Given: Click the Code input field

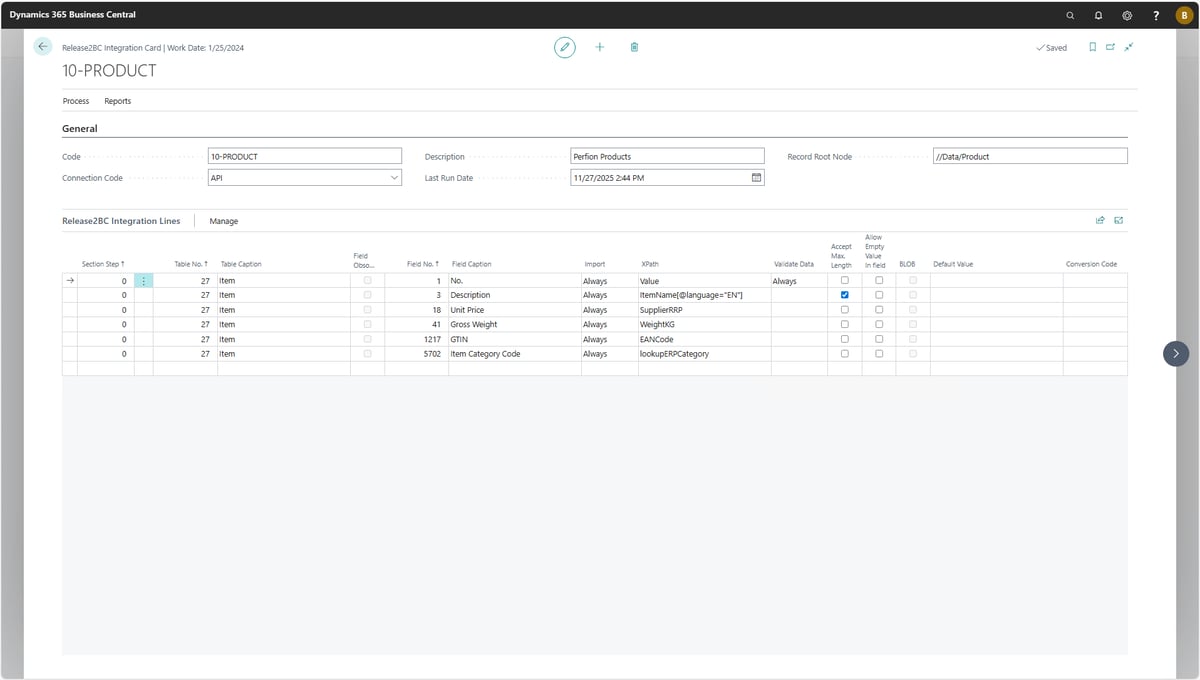Looking at the screenshot, I should pyautogui.click(x=304, y=156).
